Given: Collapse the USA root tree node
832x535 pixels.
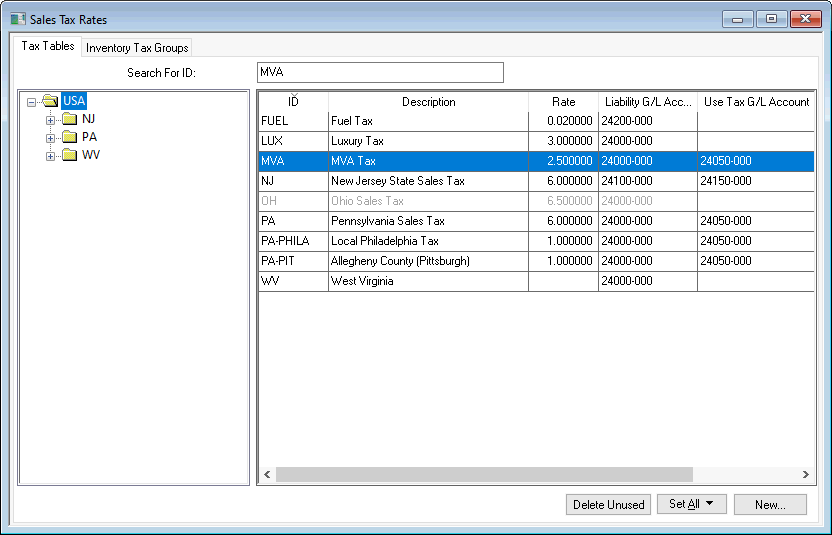Looking at the screenshot, I should coord(32,101).
